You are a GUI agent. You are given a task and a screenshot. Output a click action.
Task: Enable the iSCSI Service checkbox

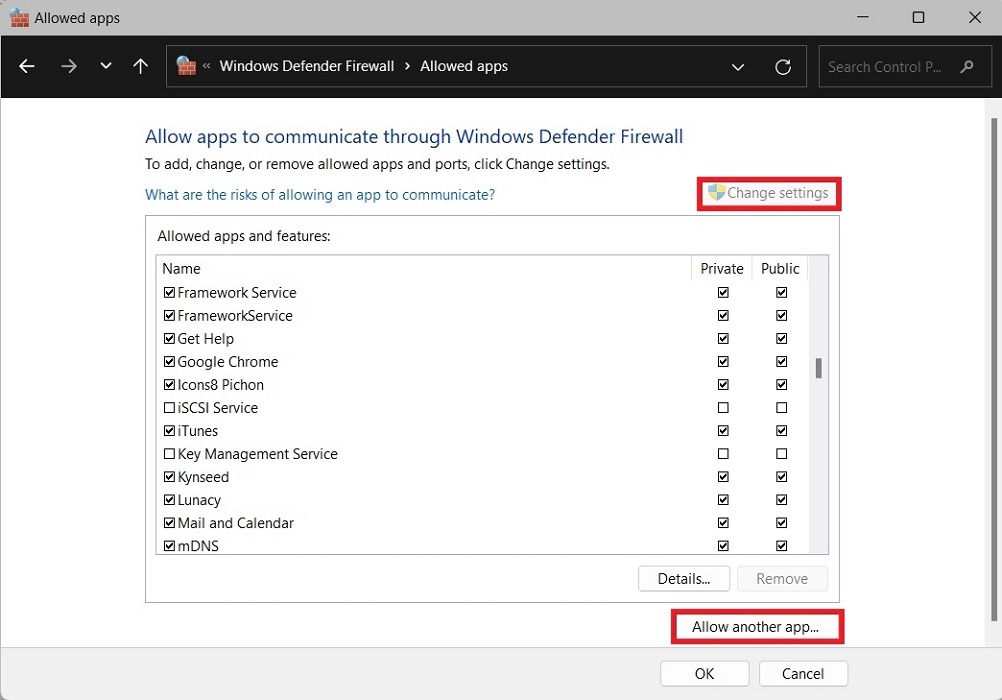tap(169, 407)
